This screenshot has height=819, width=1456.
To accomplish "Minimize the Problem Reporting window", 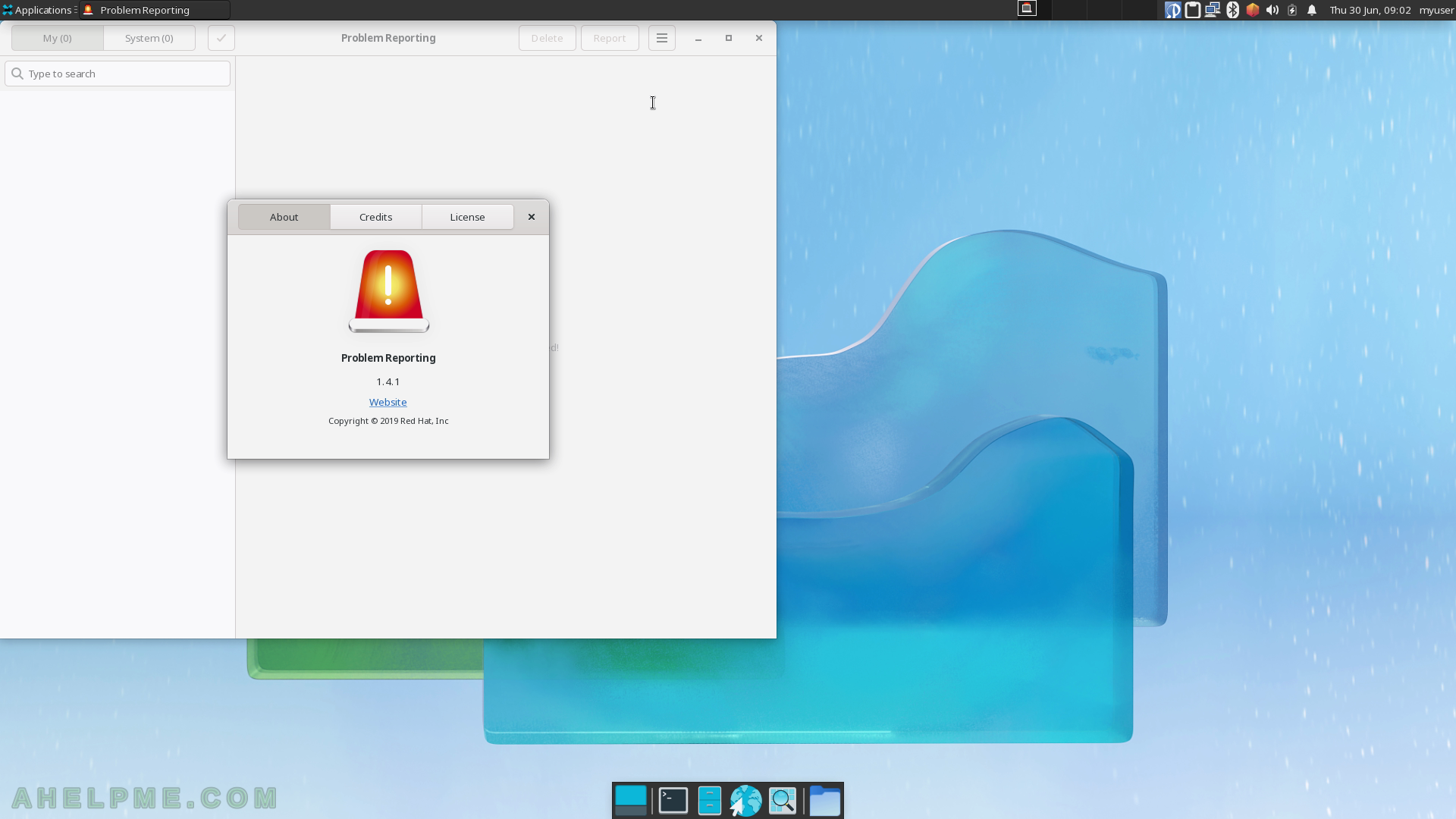I will (x=698, y=38).
